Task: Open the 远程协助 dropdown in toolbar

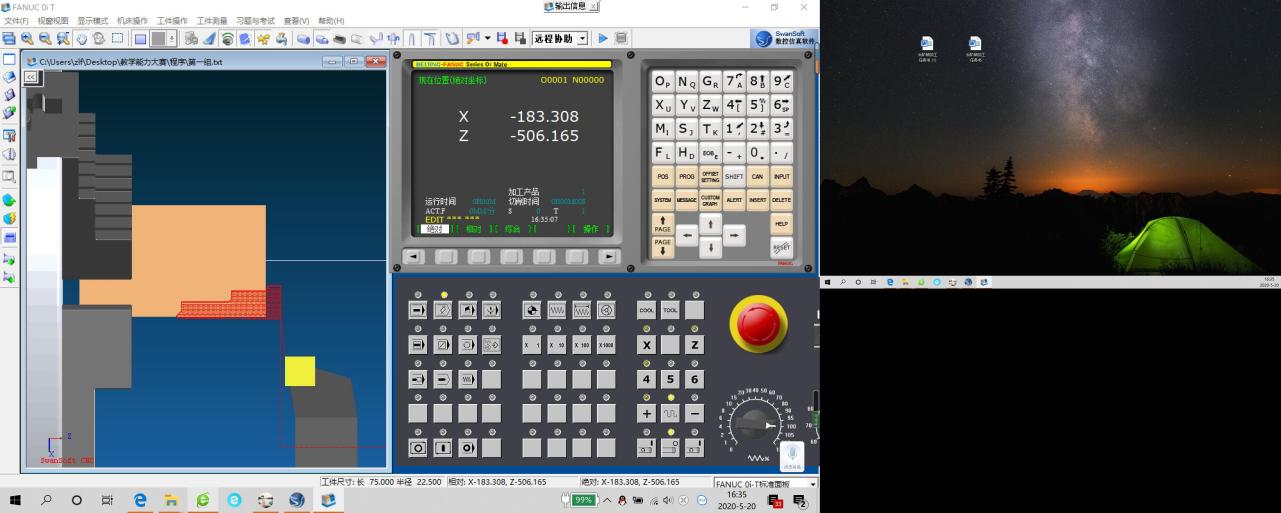Action: (x=582, y=38)
